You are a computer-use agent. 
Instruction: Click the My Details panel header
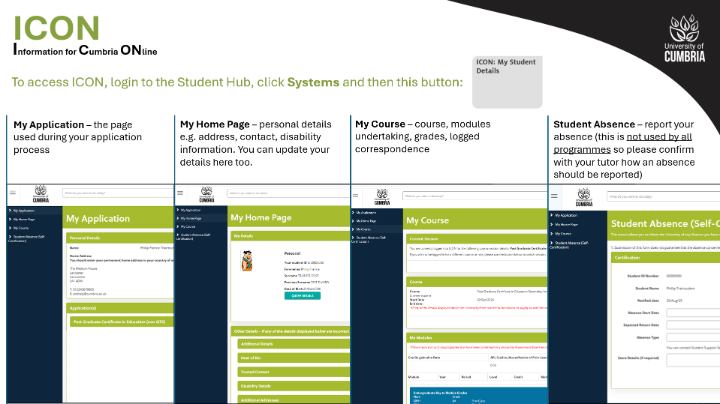tap(290, 236)
